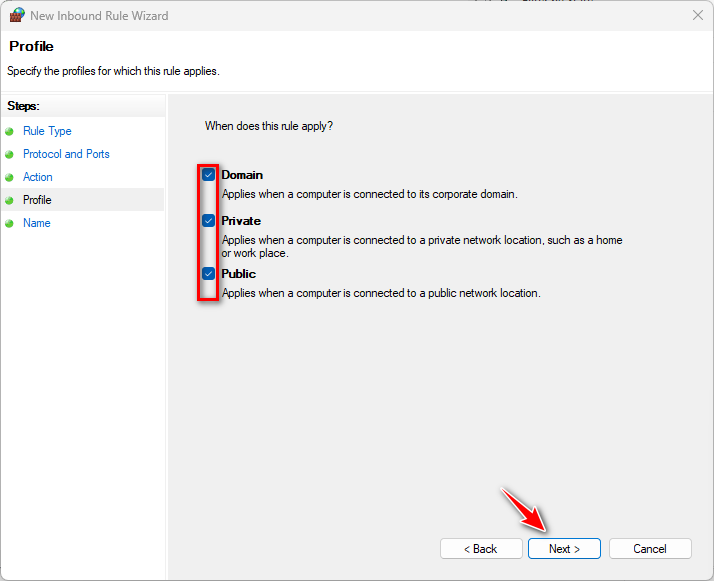Jump to the Action step

[38, 177]
